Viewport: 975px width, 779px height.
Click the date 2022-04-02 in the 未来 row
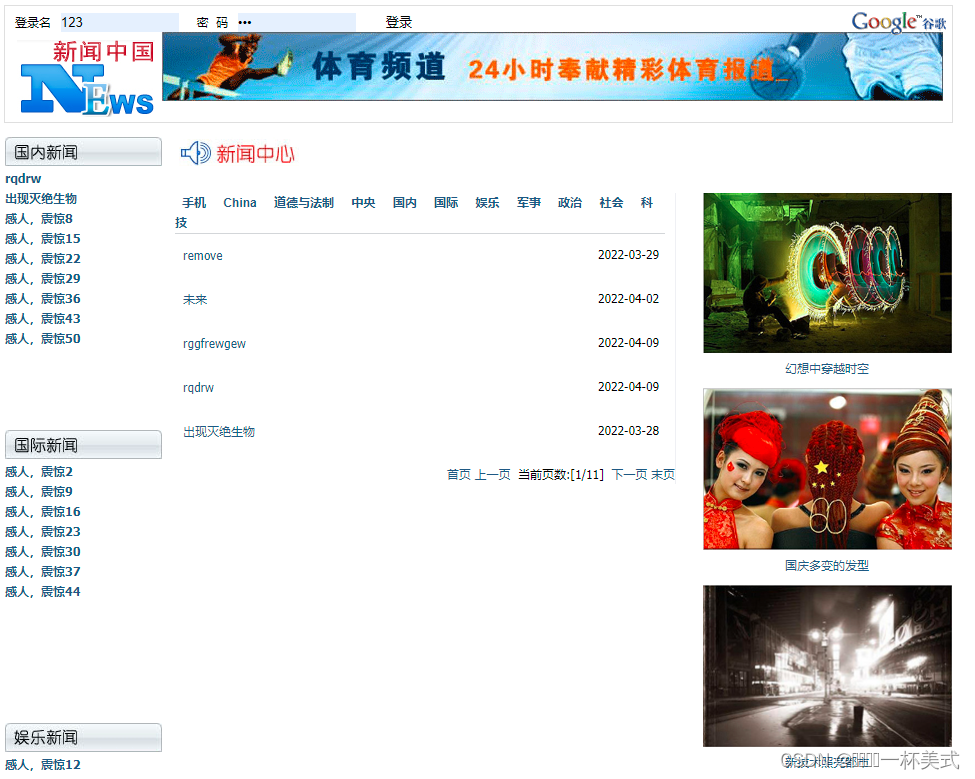tap(628, 299)
